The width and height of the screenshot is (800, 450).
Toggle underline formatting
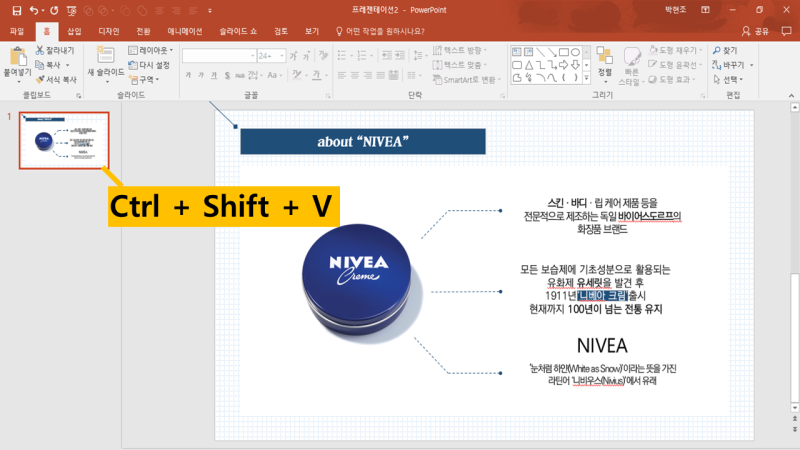click(214, 76)
